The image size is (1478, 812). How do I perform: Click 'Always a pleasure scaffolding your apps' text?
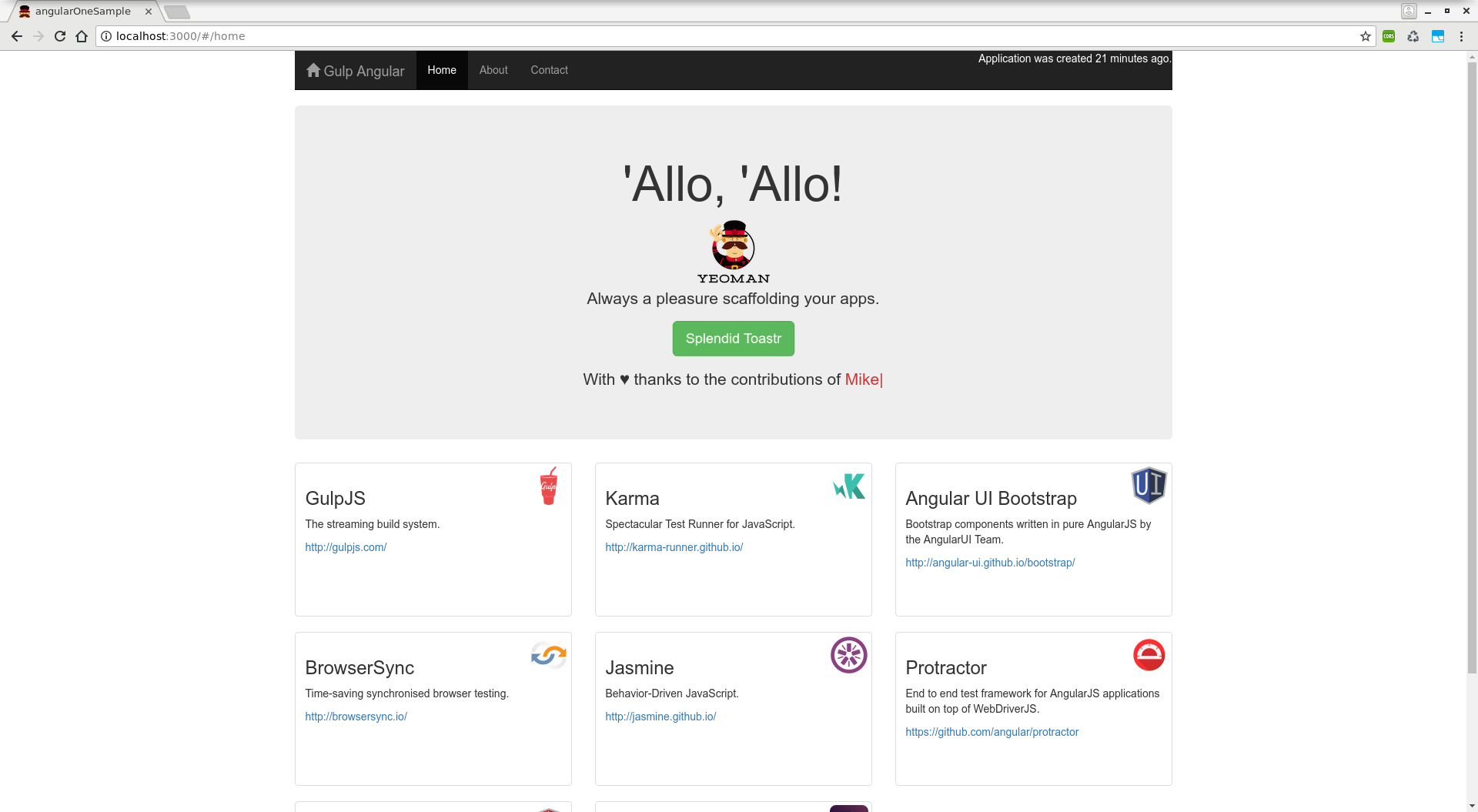733,299
